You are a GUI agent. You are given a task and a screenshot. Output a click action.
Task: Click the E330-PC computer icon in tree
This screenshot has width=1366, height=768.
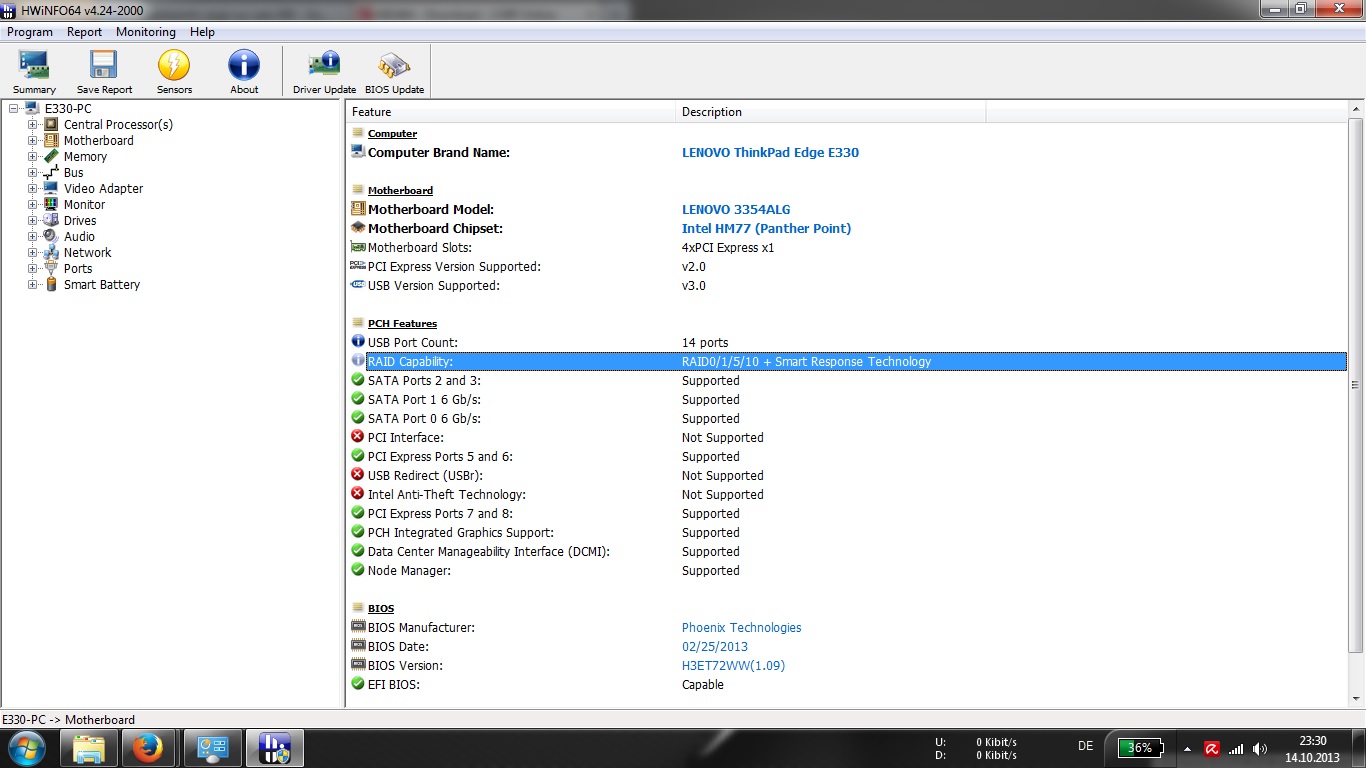click(x=32, y=108)
